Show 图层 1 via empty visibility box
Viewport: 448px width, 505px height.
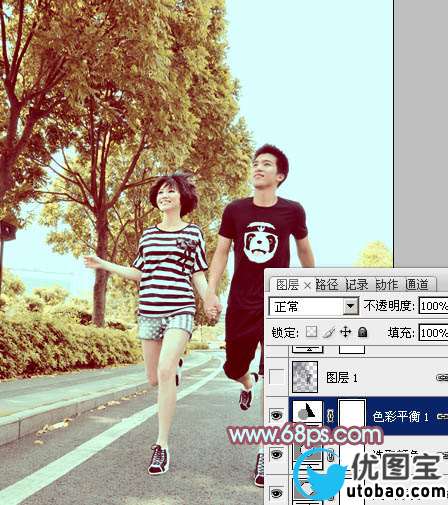pos(277,377)
